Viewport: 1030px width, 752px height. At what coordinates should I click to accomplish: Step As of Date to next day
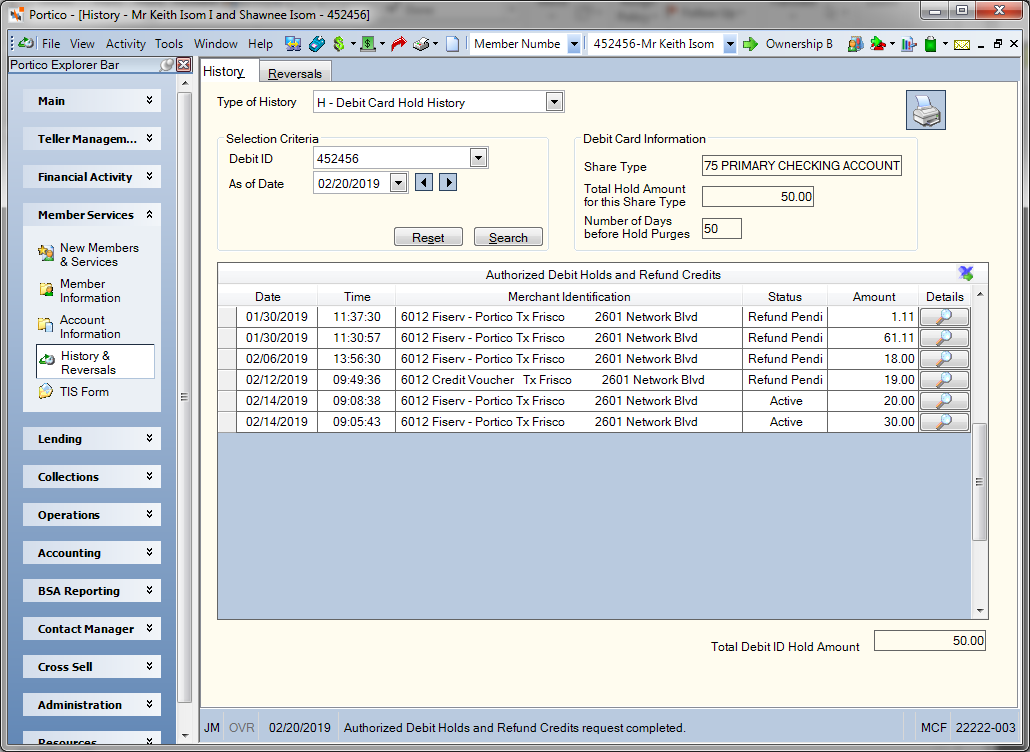(x=448, y=182)
